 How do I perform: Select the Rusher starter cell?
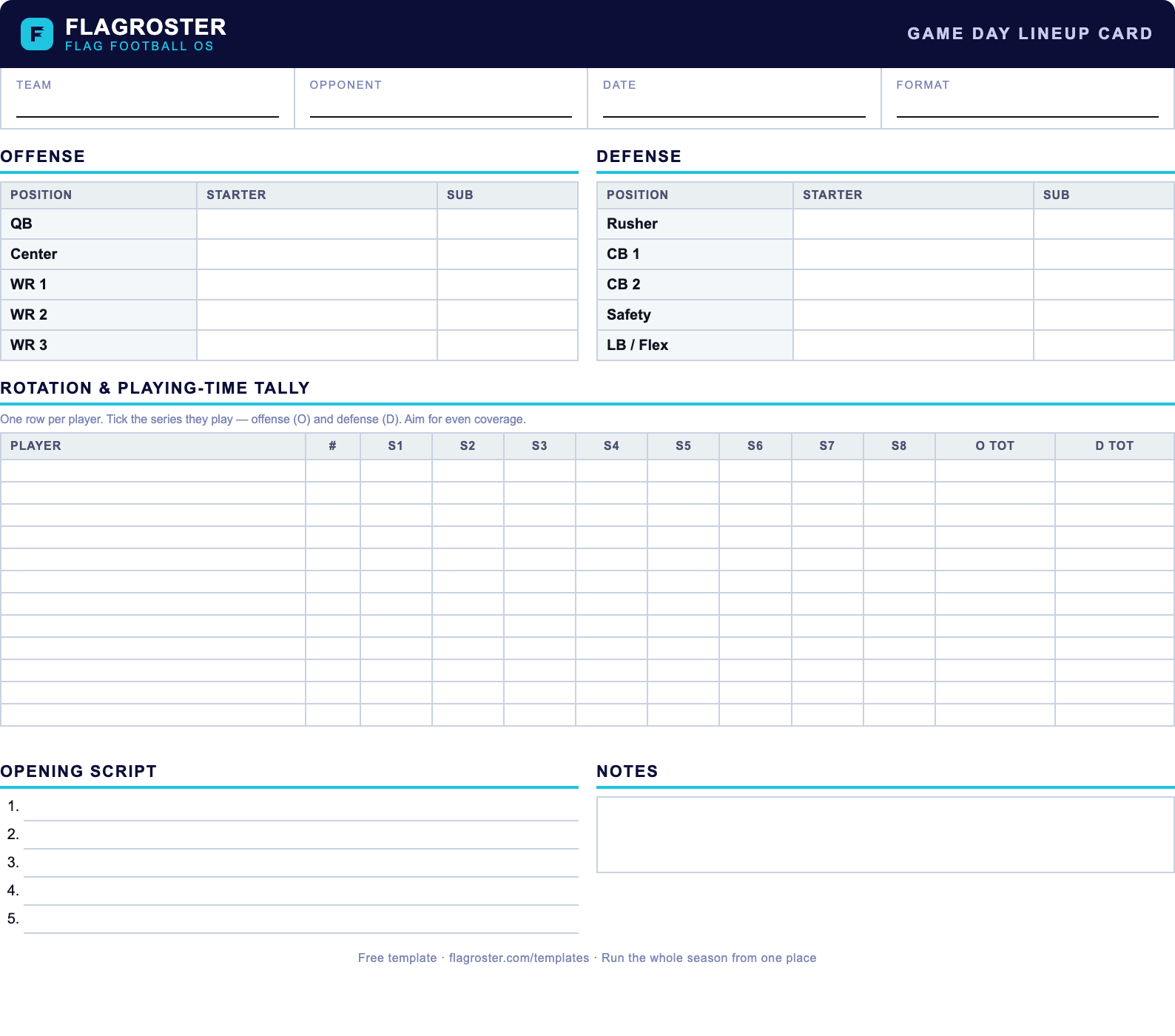point(913,223)
